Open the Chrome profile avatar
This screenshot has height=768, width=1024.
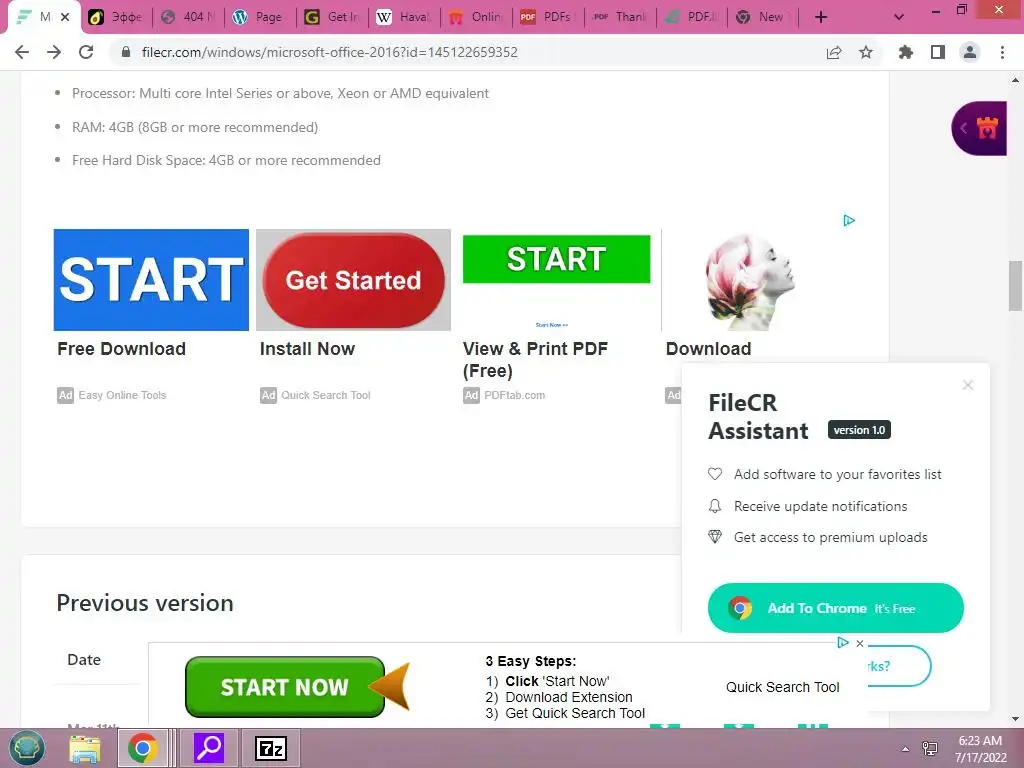coord(970,52)
